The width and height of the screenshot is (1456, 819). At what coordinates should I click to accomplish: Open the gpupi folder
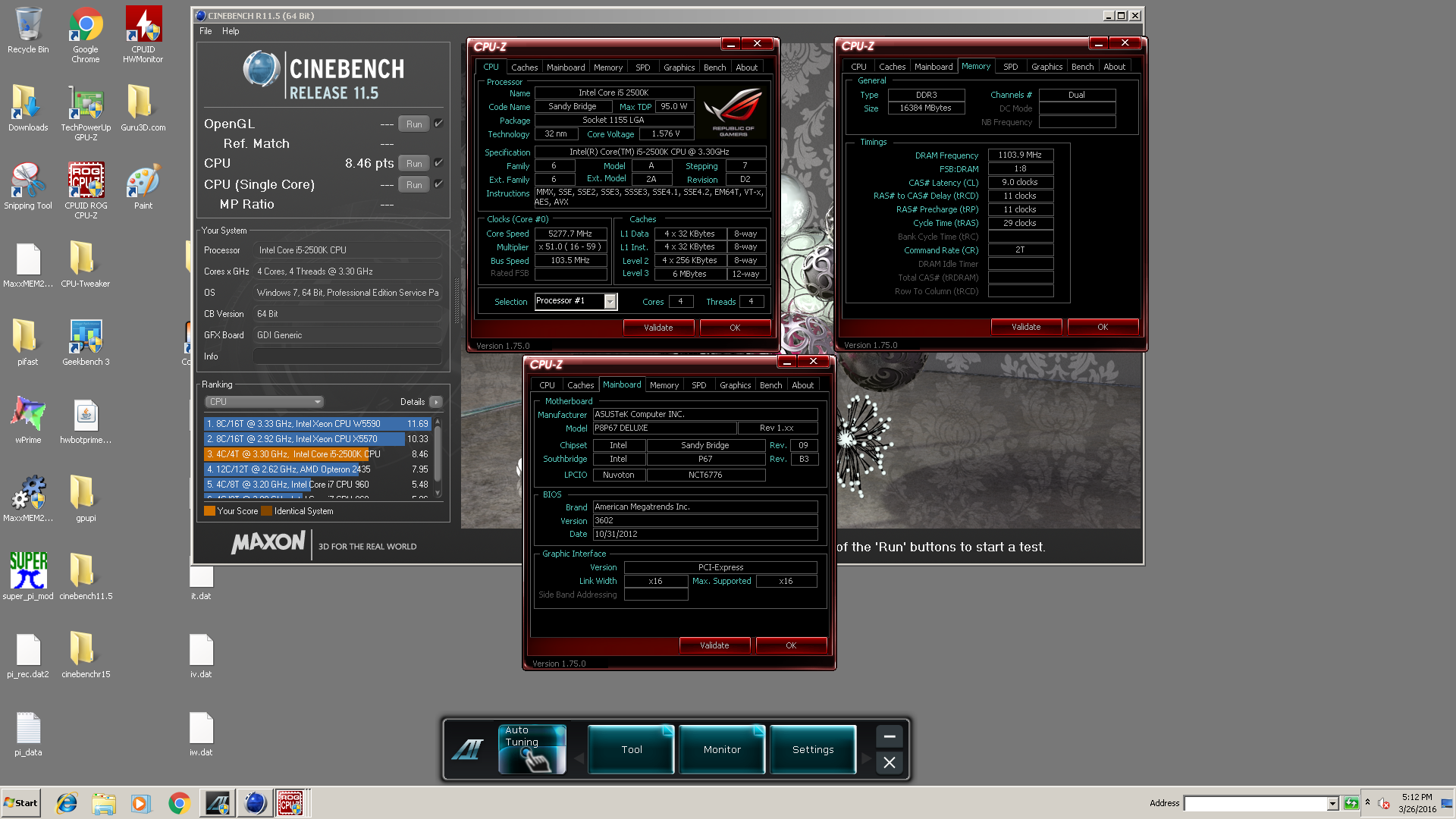[86, 499]
